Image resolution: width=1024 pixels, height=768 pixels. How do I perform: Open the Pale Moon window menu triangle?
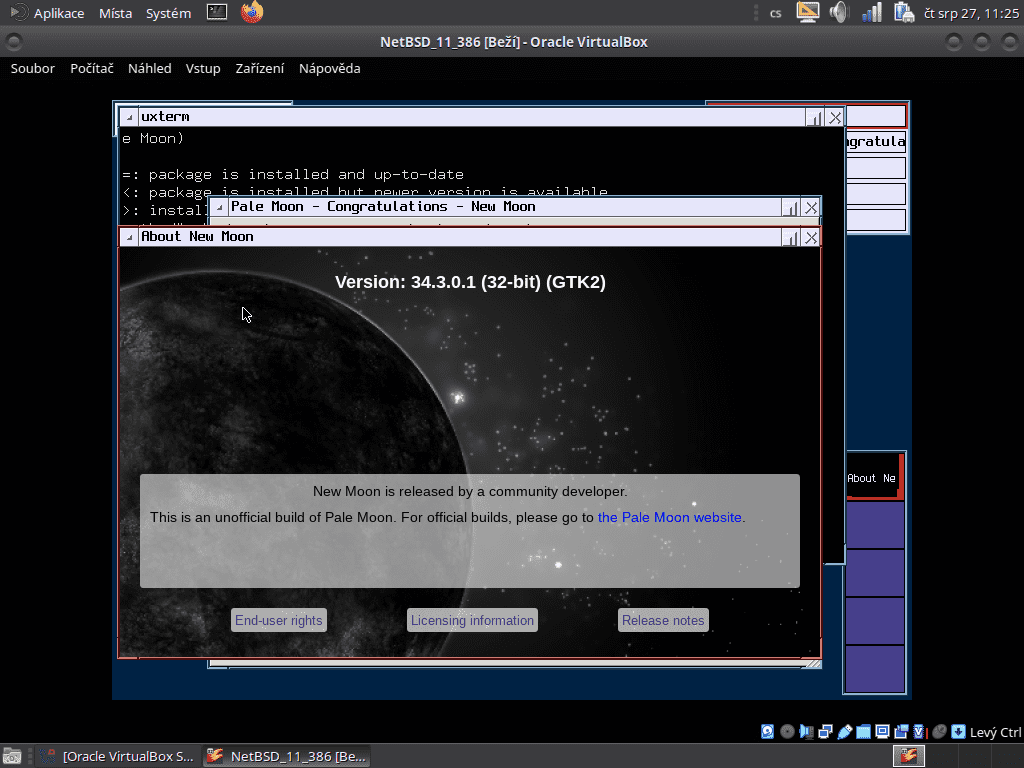pos(219,207)
